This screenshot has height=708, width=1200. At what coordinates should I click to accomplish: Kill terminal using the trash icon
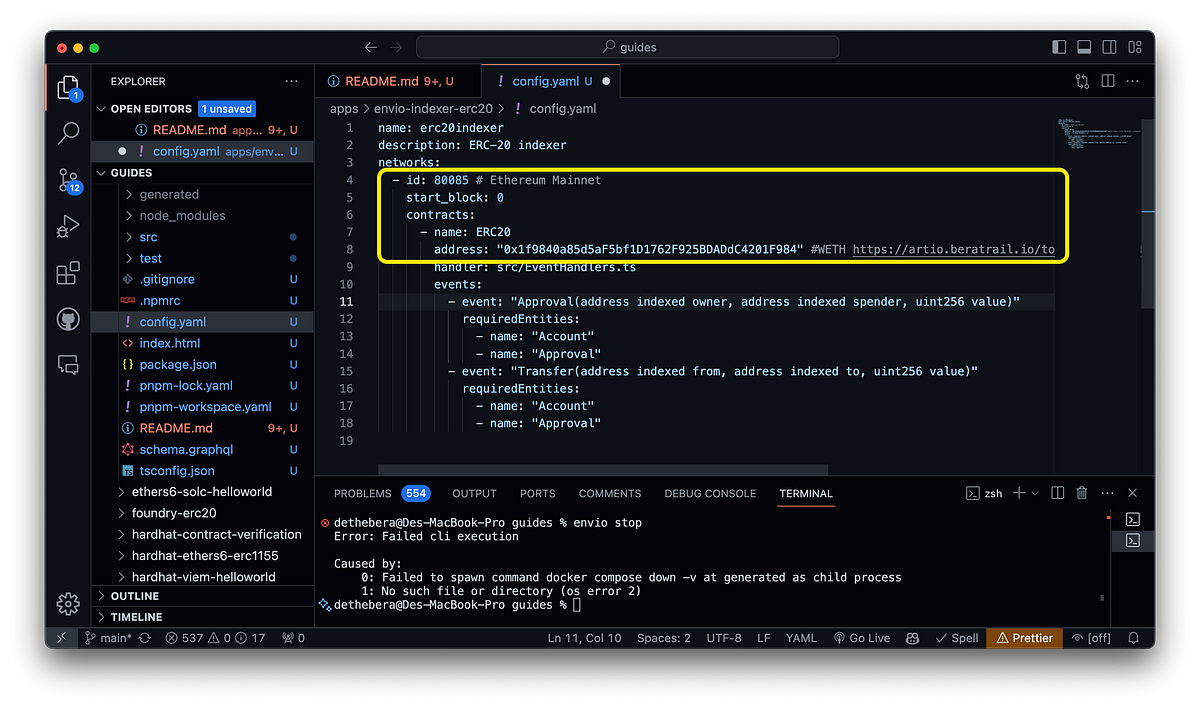pos(1081,493)
